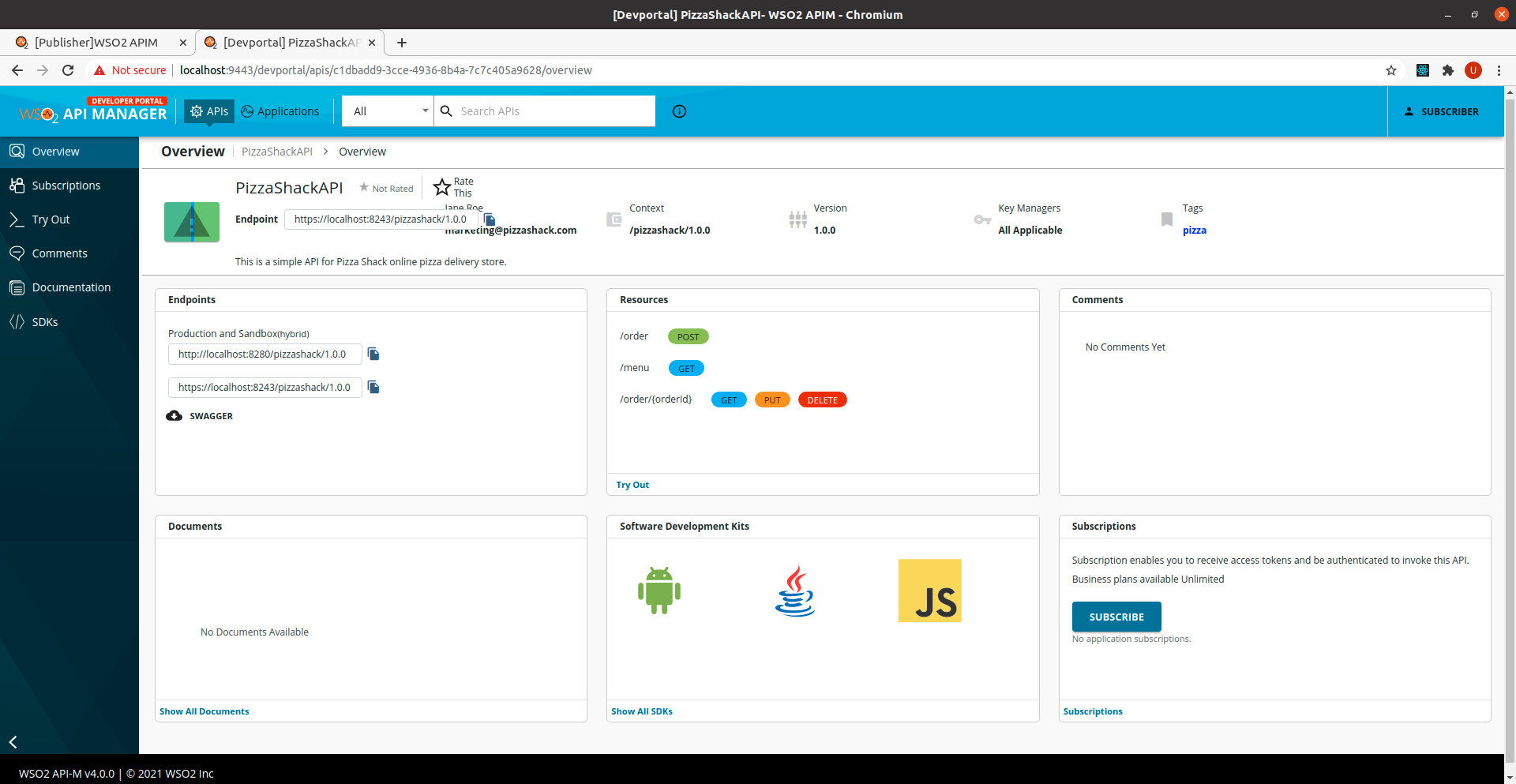This screenshot has width=1516, height=784.
Task: Select the JavaScript SDK
Action: (x=930, y=590)
